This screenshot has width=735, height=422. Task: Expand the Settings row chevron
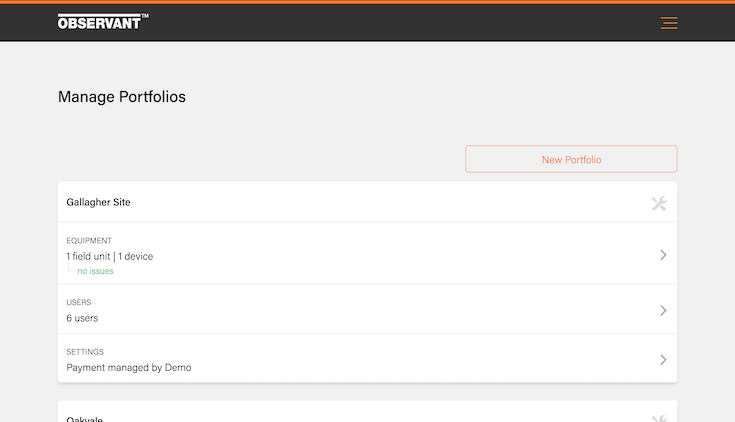(x=662, y=359)
